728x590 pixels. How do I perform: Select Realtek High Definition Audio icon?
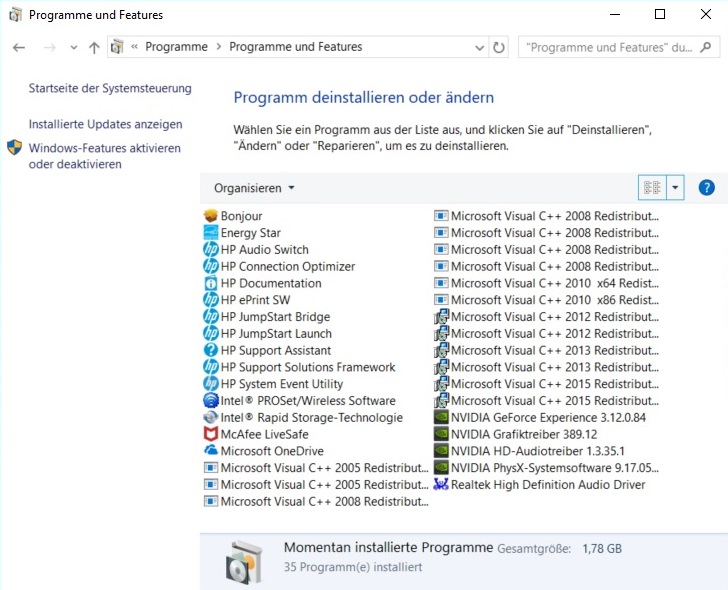[x=441, y=484]
